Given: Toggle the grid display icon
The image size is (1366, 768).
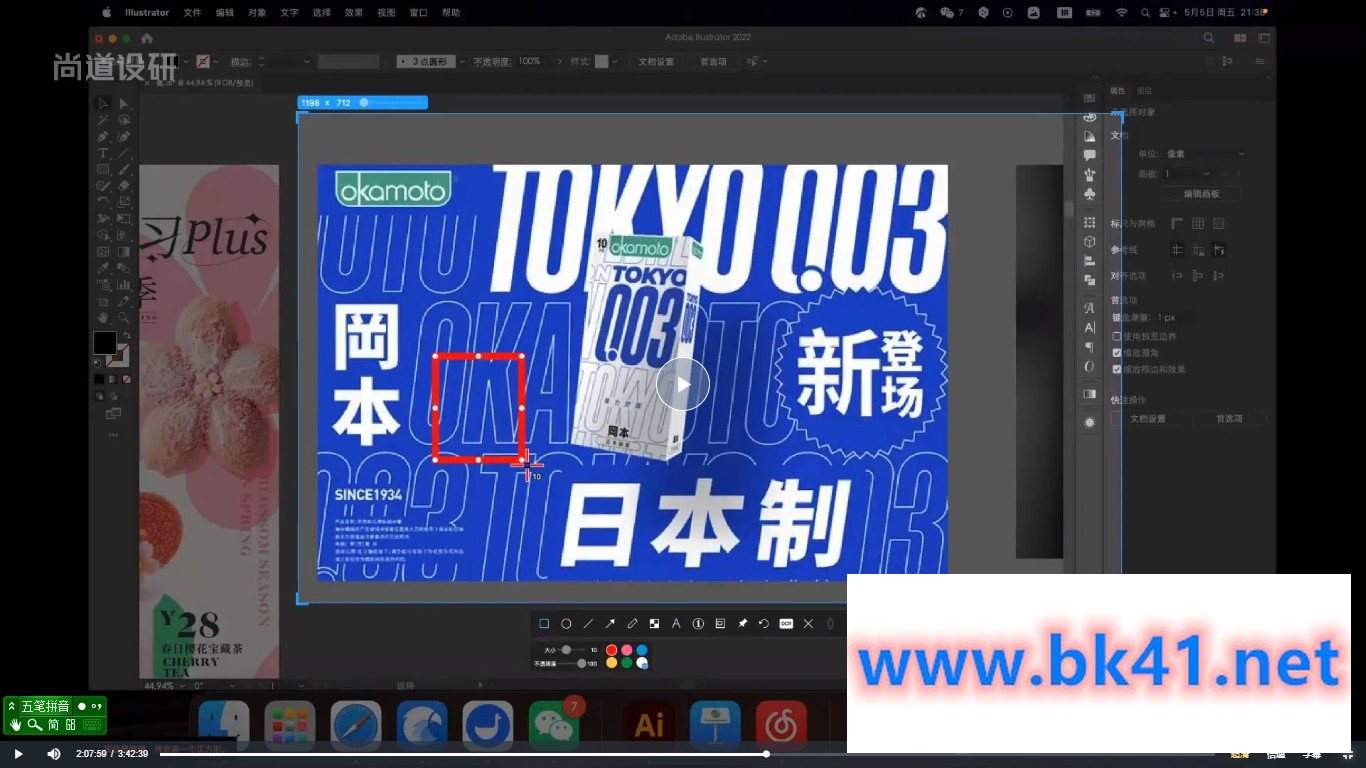Looking at the screenshot, I should click(1198, 223).
